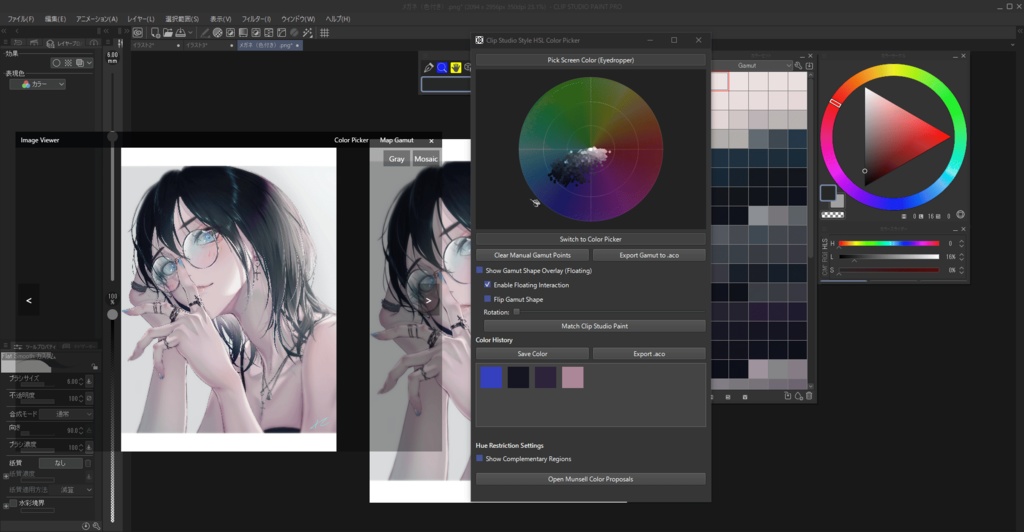Click the 不透明度 dynamics icon button
Viewport: 1024px width, 532px height.
point(89,398)
